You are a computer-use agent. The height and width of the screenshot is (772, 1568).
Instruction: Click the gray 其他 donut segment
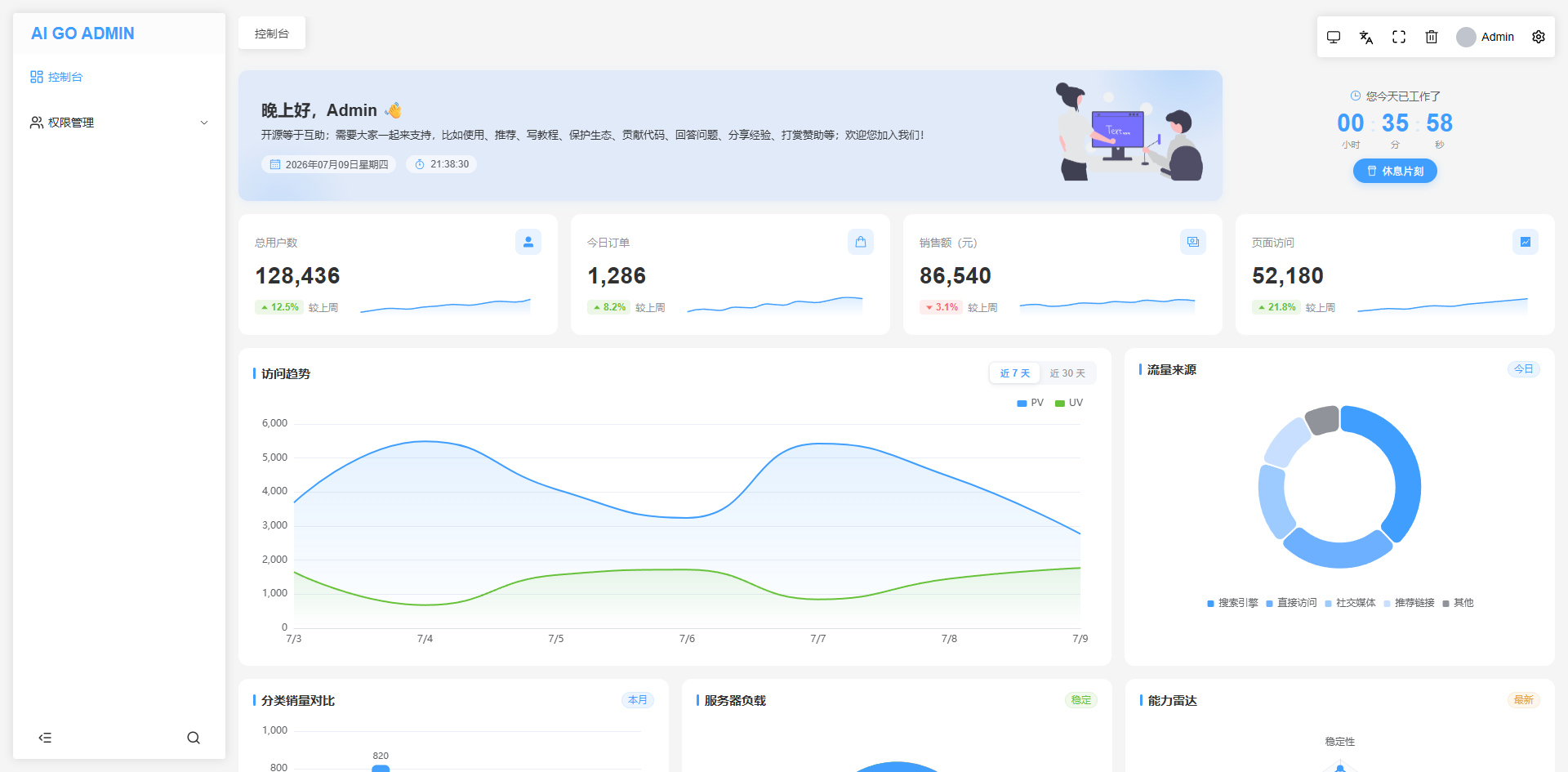click(x=1323, y=420)
